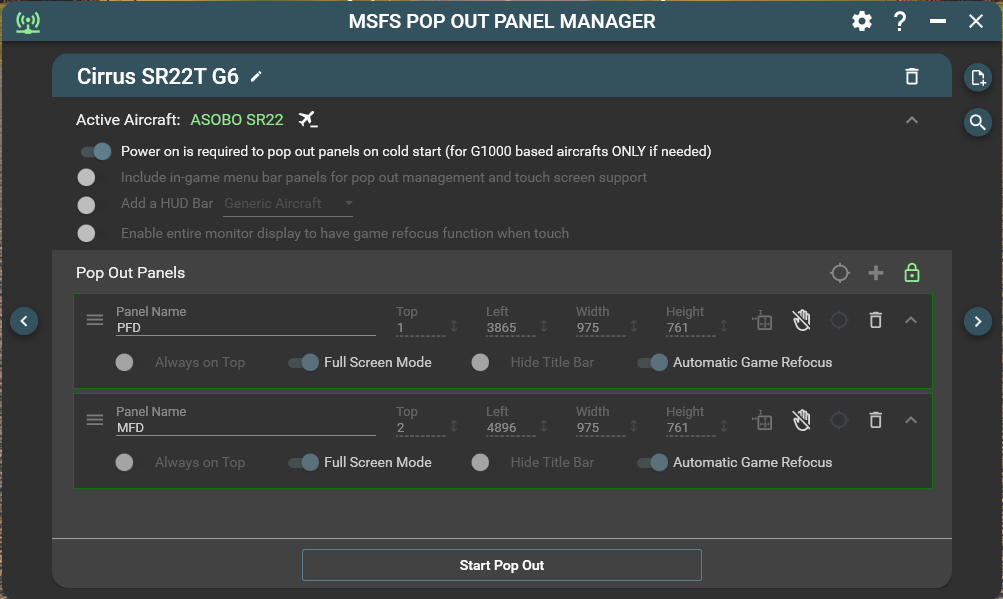This screenshot has height=599, width=1003.
Task: Toggle touch hand icon for MFD panel
Action: tap(801, 420)
